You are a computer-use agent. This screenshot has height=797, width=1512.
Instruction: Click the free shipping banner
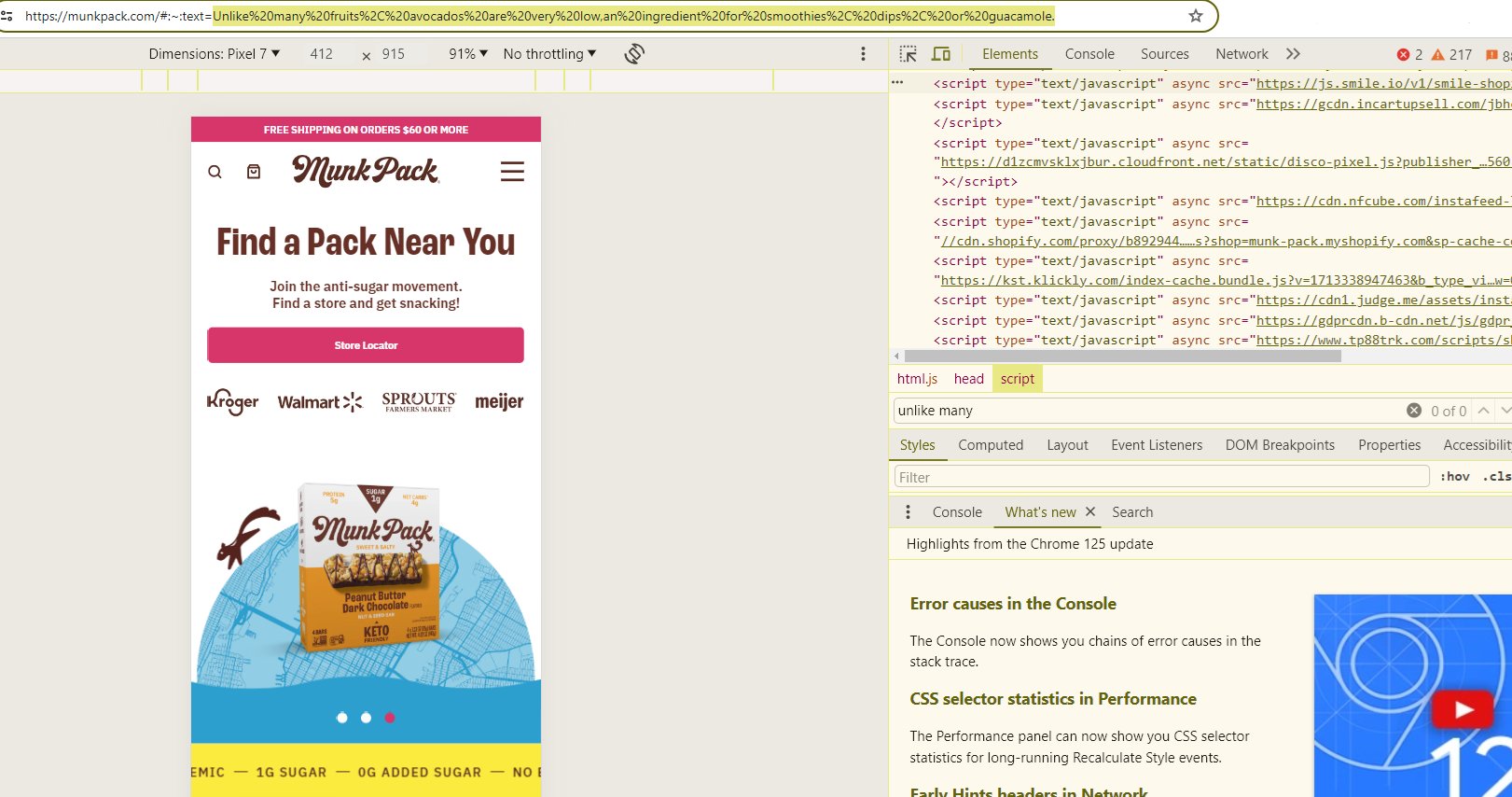[x=366, y=130]
